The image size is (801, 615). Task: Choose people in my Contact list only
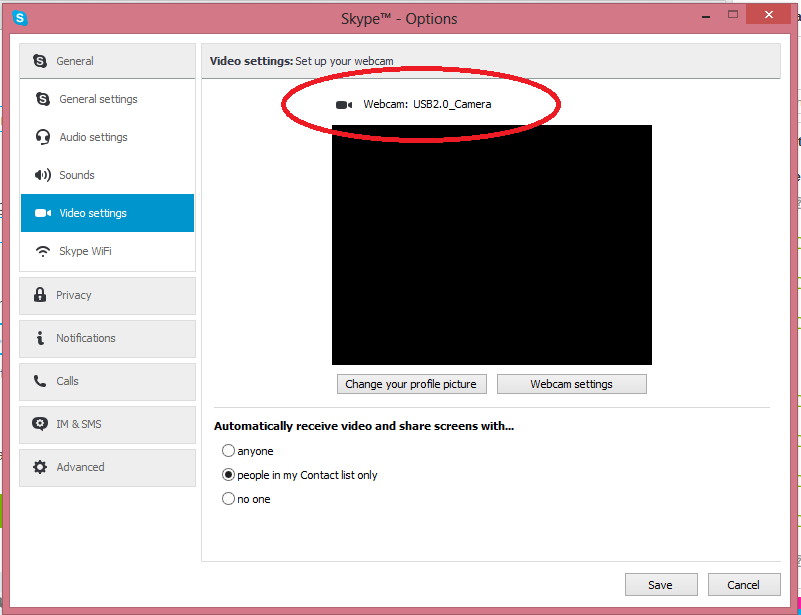coord(228,474)
